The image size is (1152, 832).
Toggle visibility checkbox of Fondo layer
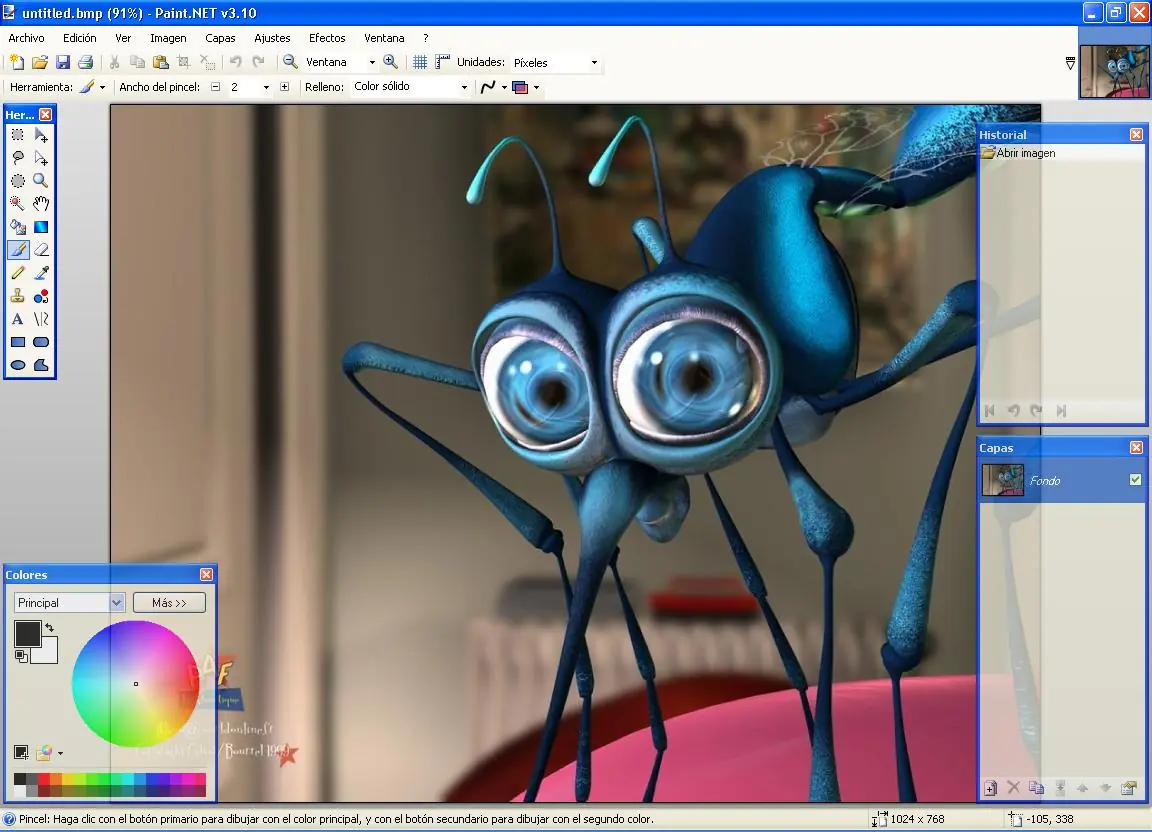point(1135,479)
